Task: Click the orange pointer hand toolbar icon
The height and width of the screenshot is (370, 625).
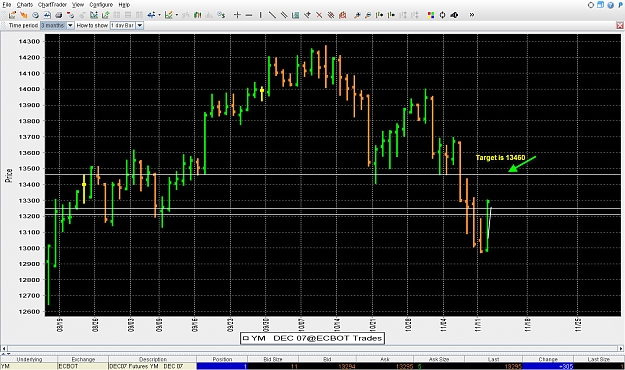Action: click(x=24, y=15)
